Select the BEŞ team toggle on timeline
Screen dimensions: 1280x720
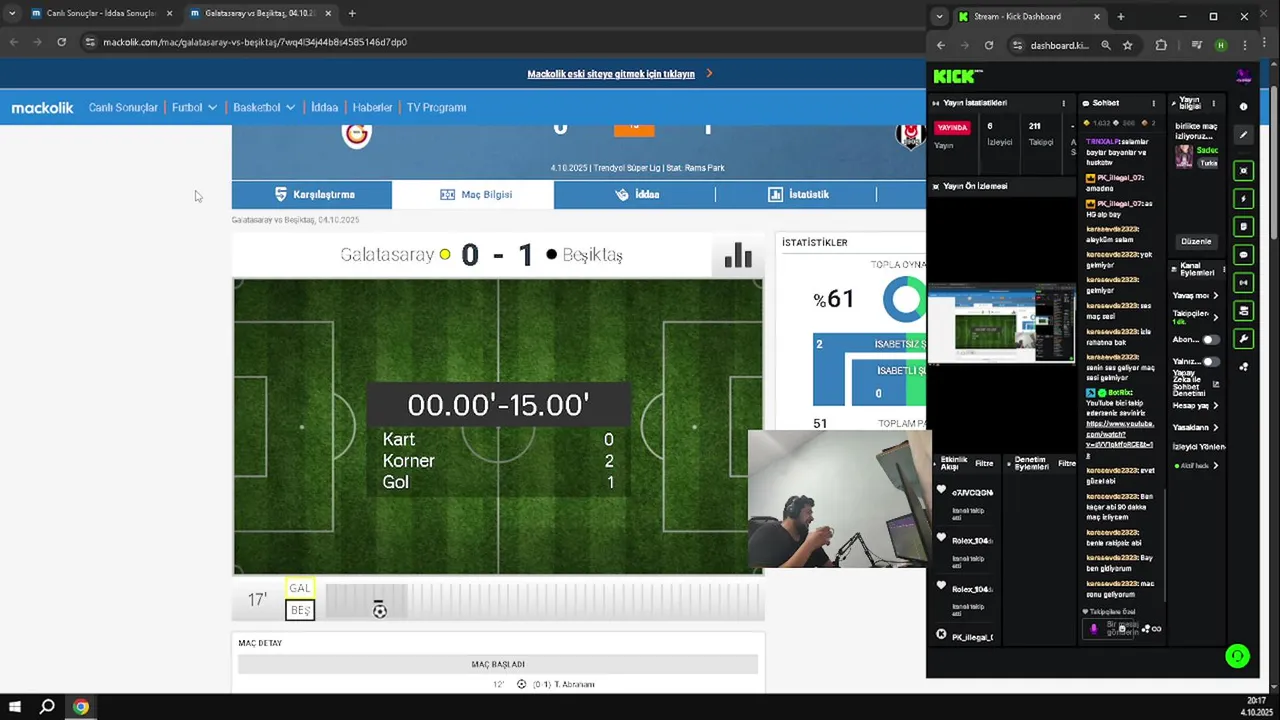[x=300, y=610]
